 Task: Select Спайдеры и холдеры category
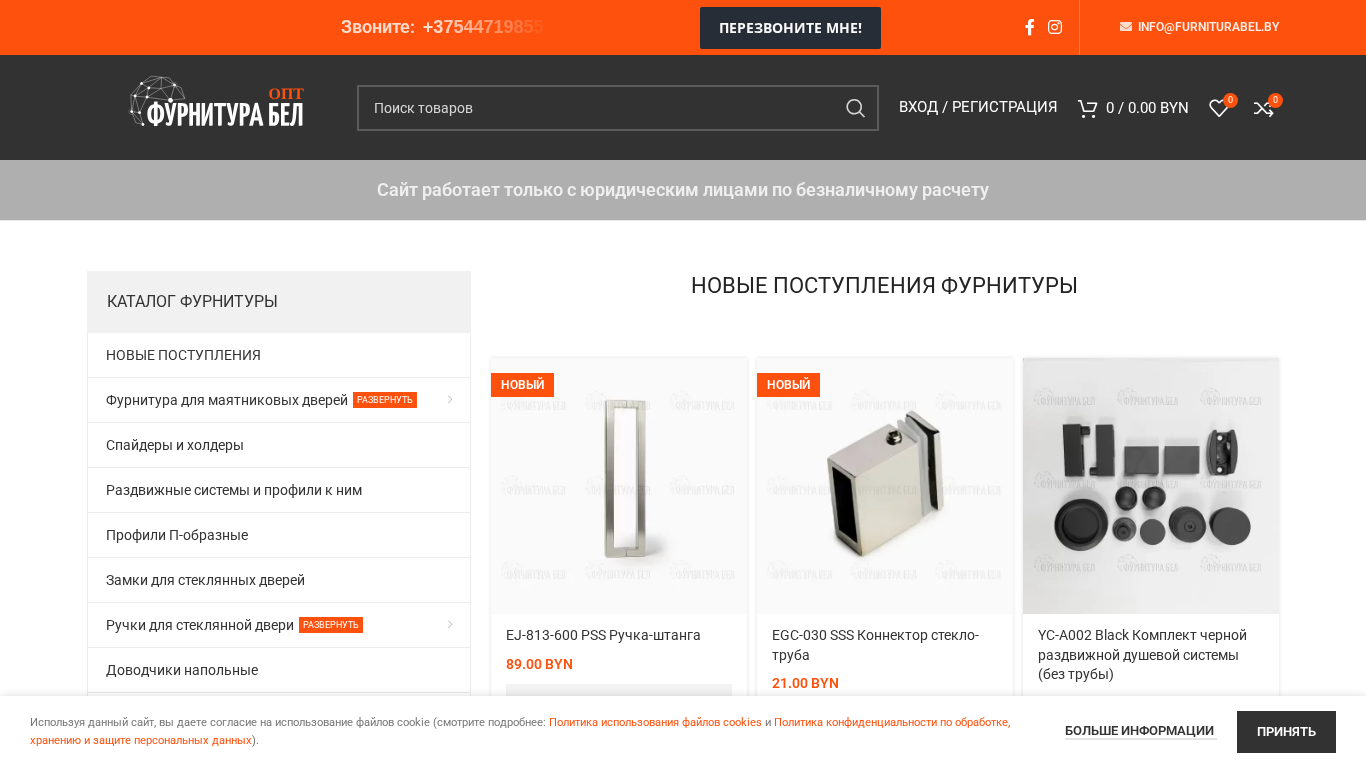[x=175, y=445]
